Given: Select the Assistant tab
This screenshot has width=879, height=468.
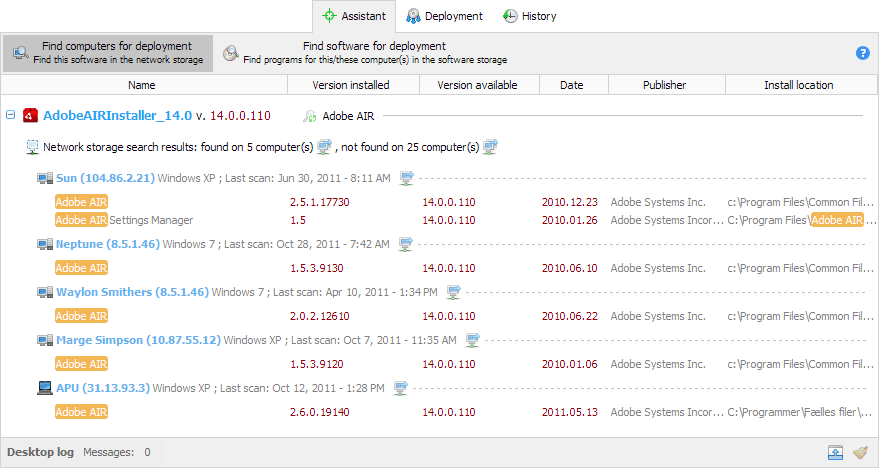Looking at the screenshot, I should click(354, 16).
